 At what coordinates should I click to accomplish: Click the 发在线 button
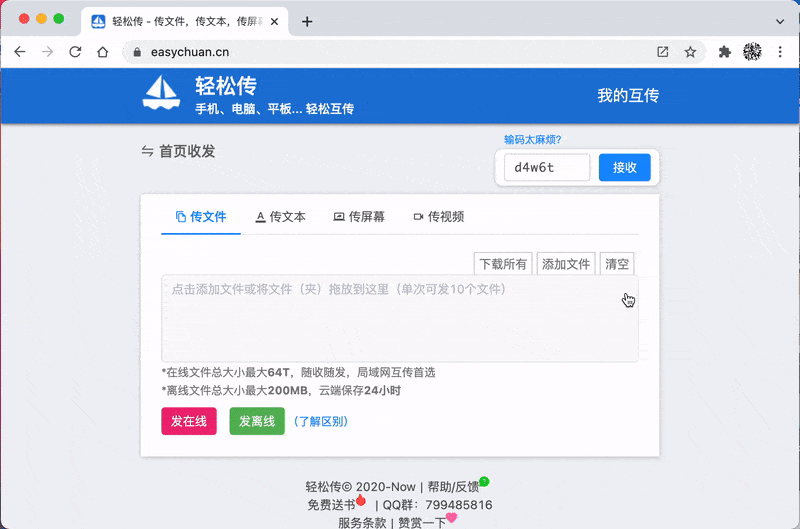[189, 421]
